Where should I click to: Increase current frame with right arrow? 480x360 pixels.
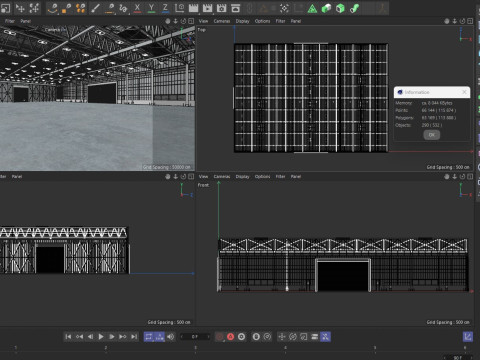208,337
